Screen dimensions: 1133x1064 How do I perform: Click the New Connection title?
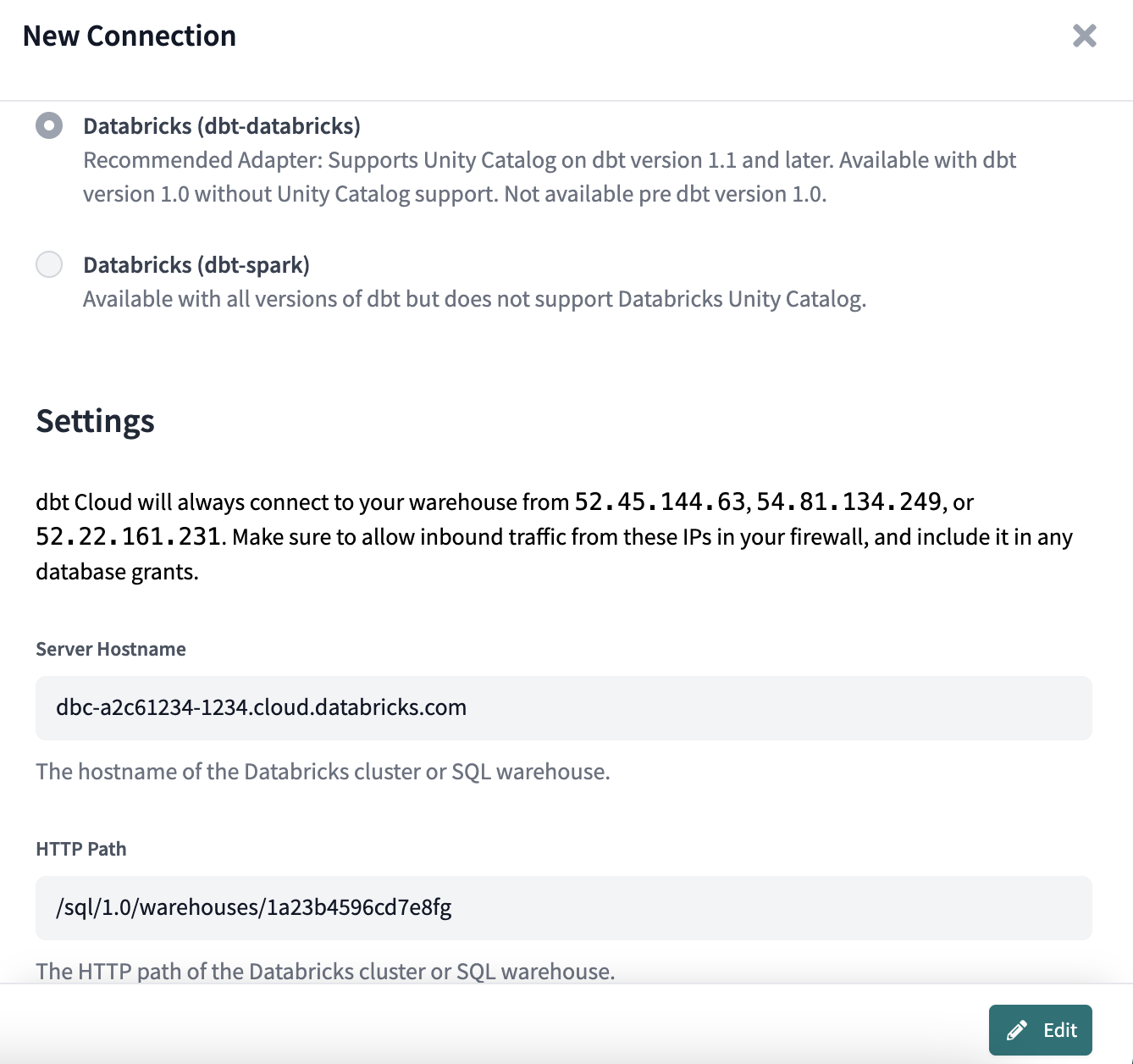[x=130, y=36]
